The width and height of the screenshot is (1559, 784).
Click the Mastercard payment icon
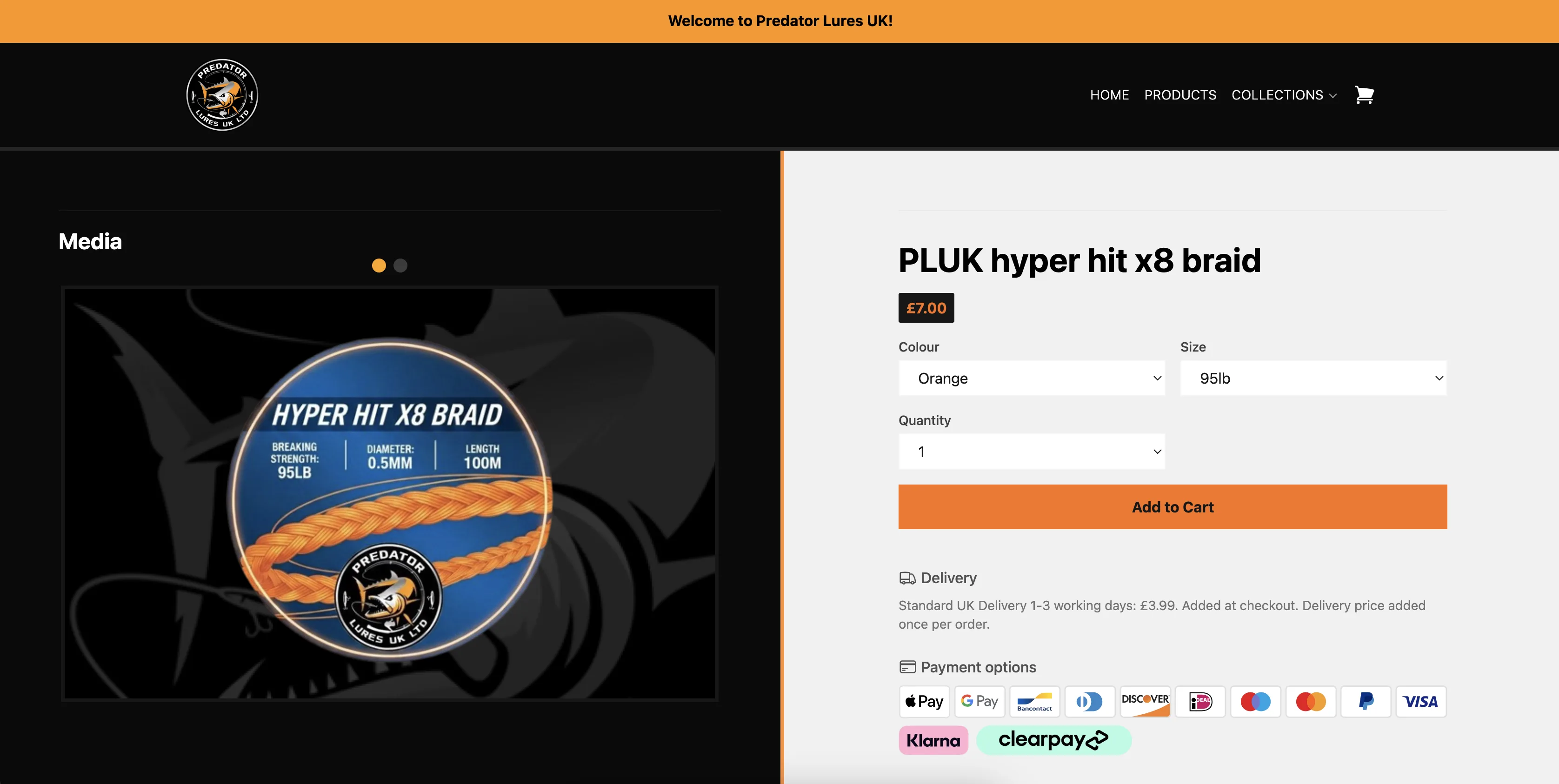coord(1310,702)
